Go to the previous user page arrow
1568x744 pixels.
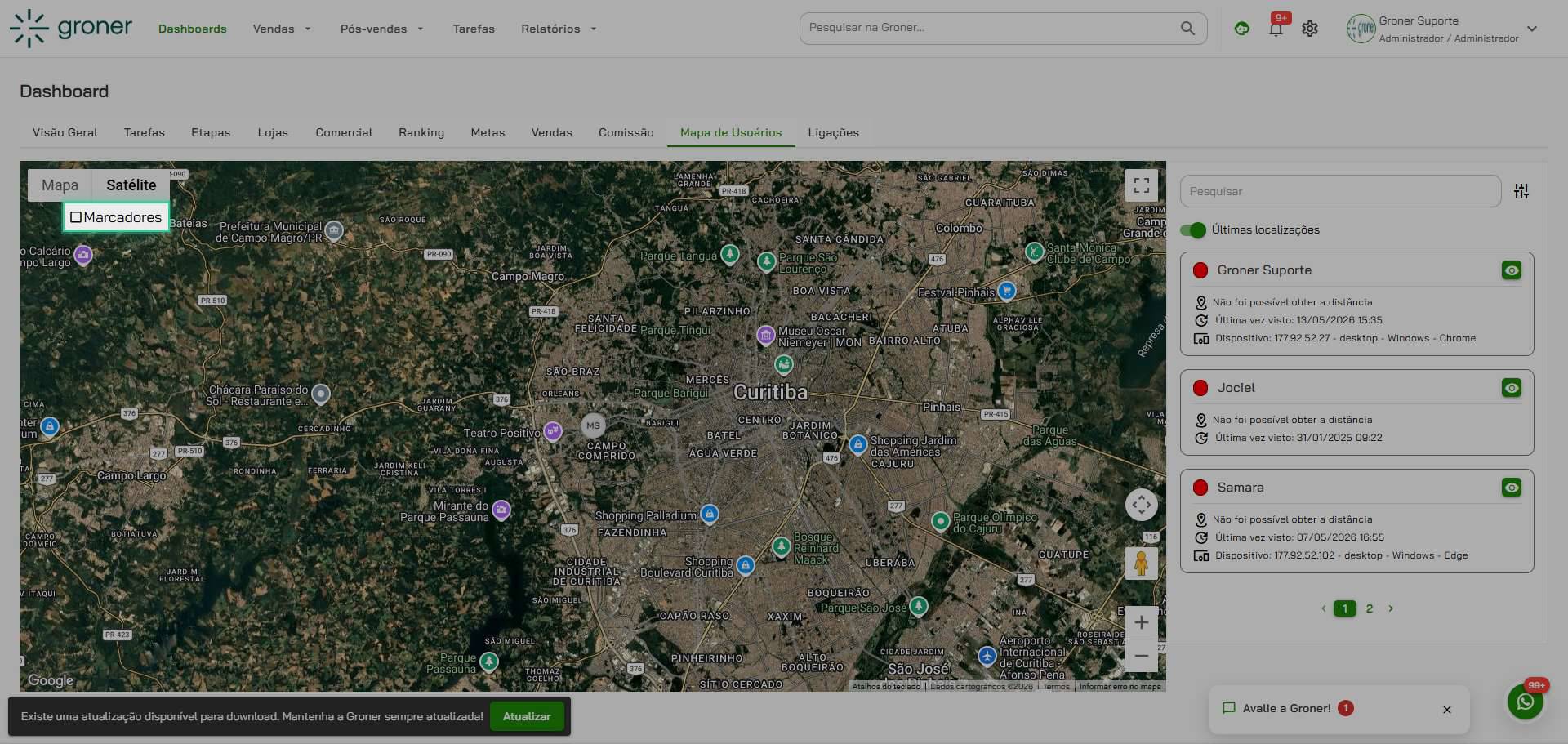pos(1323,608)
